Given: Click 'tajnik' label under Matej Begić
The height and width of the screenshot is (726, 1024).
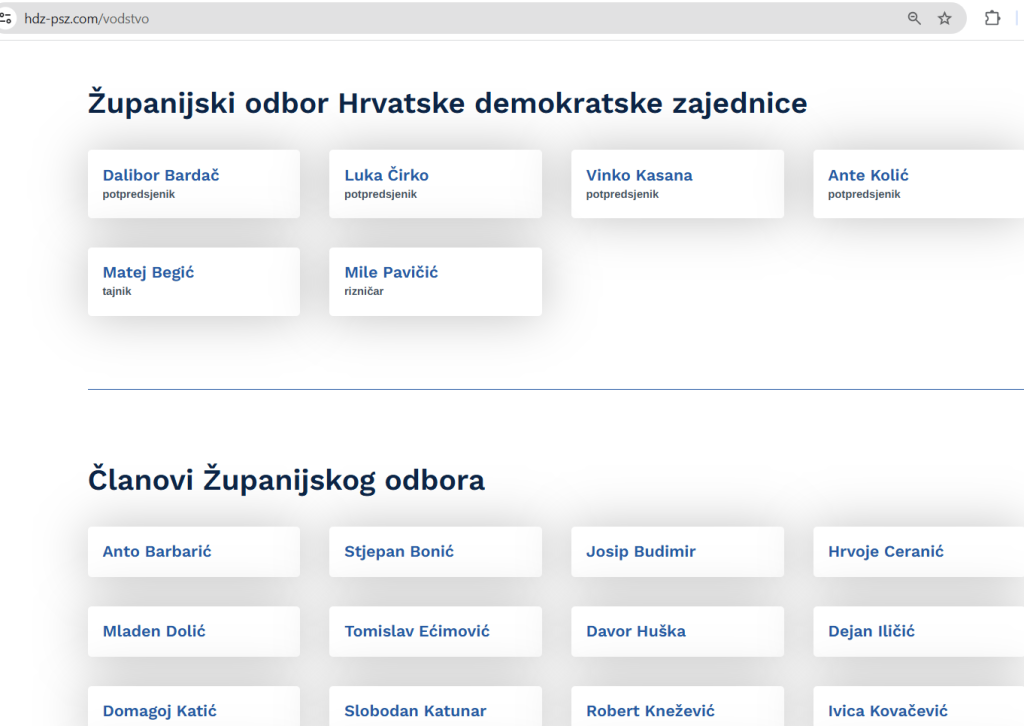Looking at the screenshot, I should [117, 291].
